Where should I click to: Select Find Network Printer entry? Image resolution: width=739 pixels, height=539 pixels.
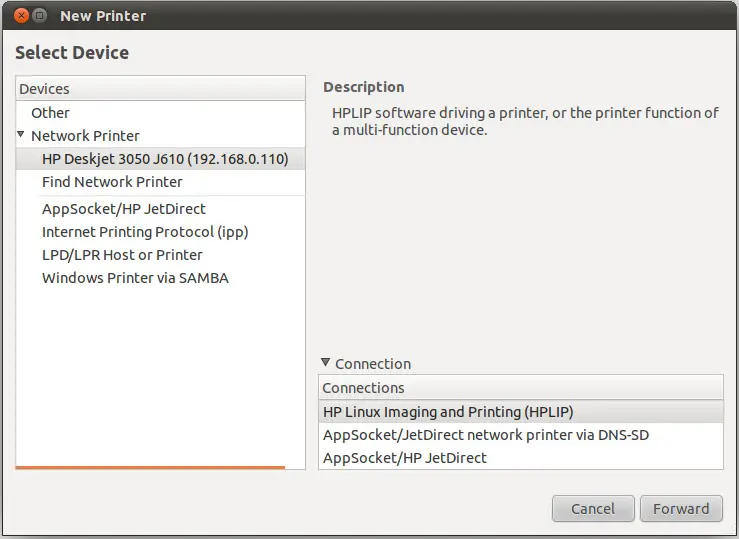coord(112,182)
